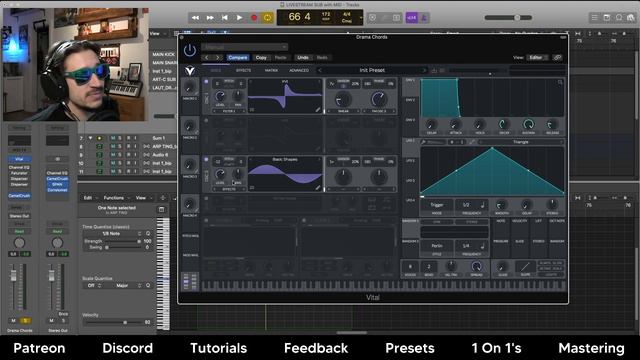Click the MACRO 1 knob

(190, 88)
